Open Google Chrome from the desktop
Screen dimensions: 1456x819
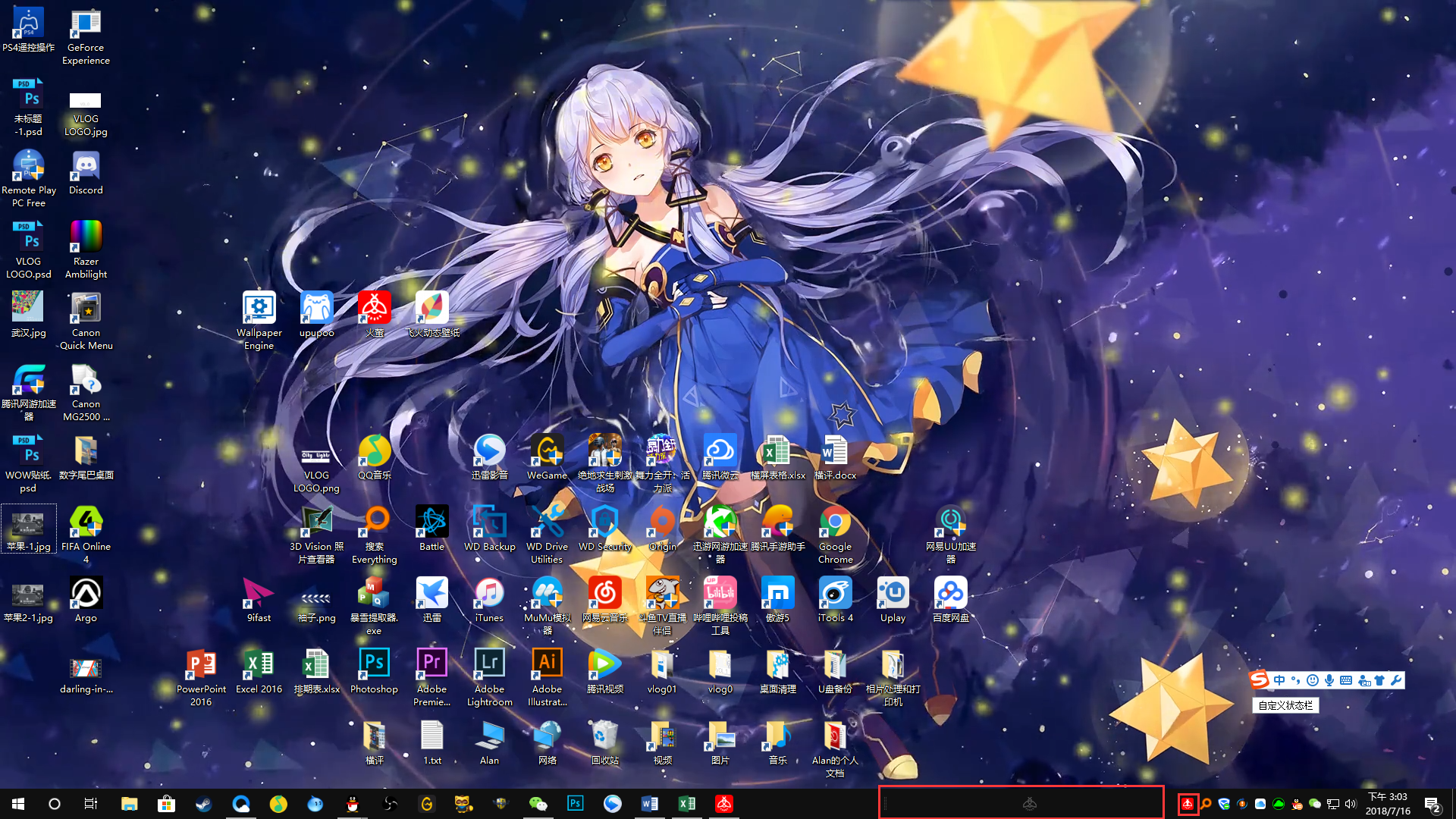[x=835, y=535]
